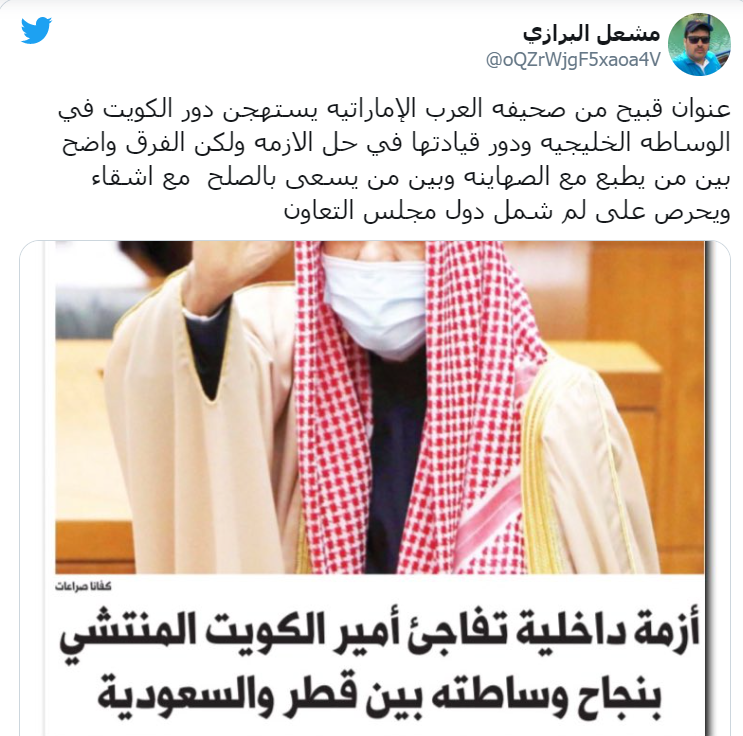Click headline line أزمة داخلية تفاجئ أمير الكويت
The height and width of the screenshot is (736, 743).
coord(381,634)
